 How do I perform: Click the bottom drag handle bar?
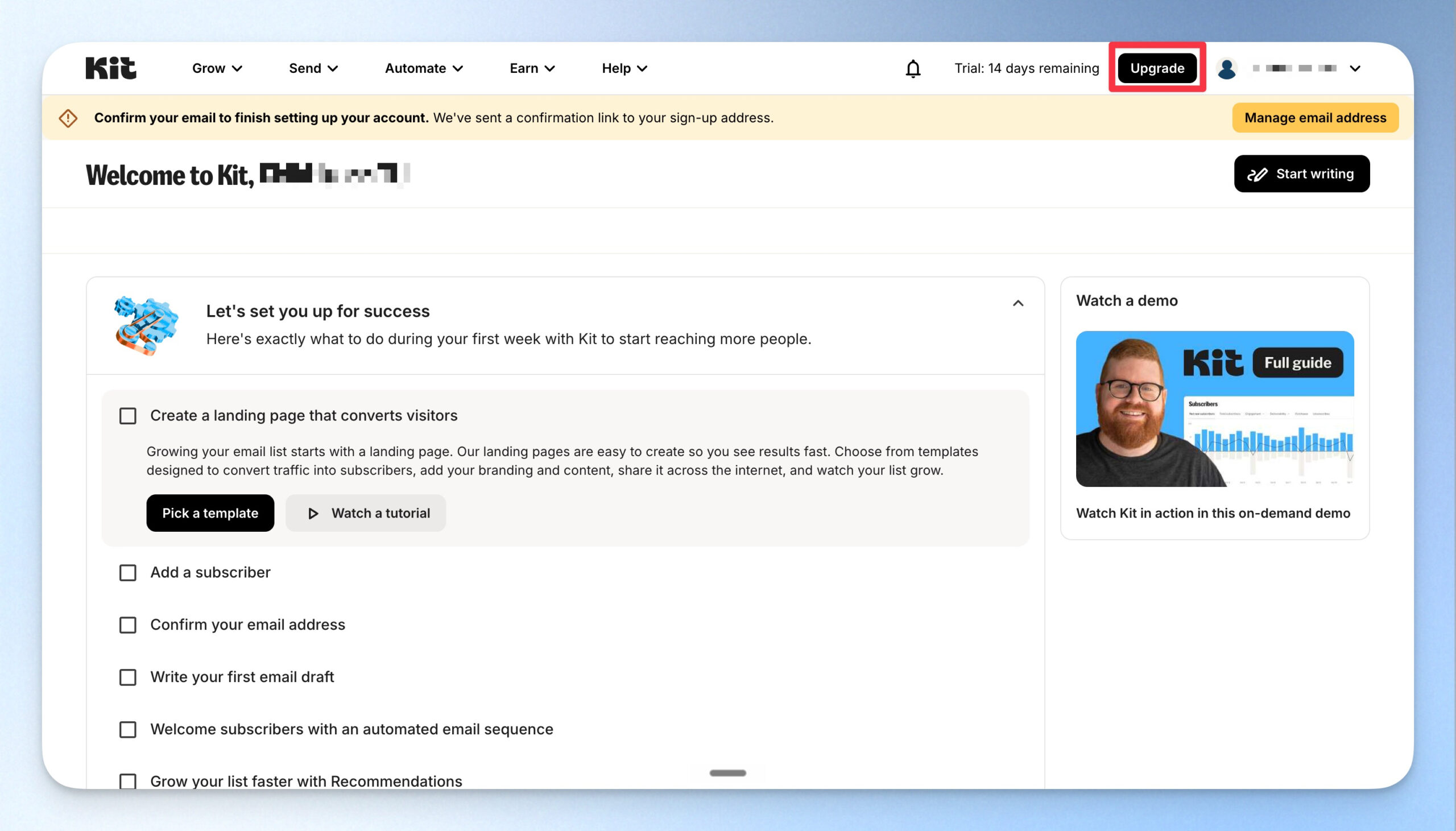(727, 773)
